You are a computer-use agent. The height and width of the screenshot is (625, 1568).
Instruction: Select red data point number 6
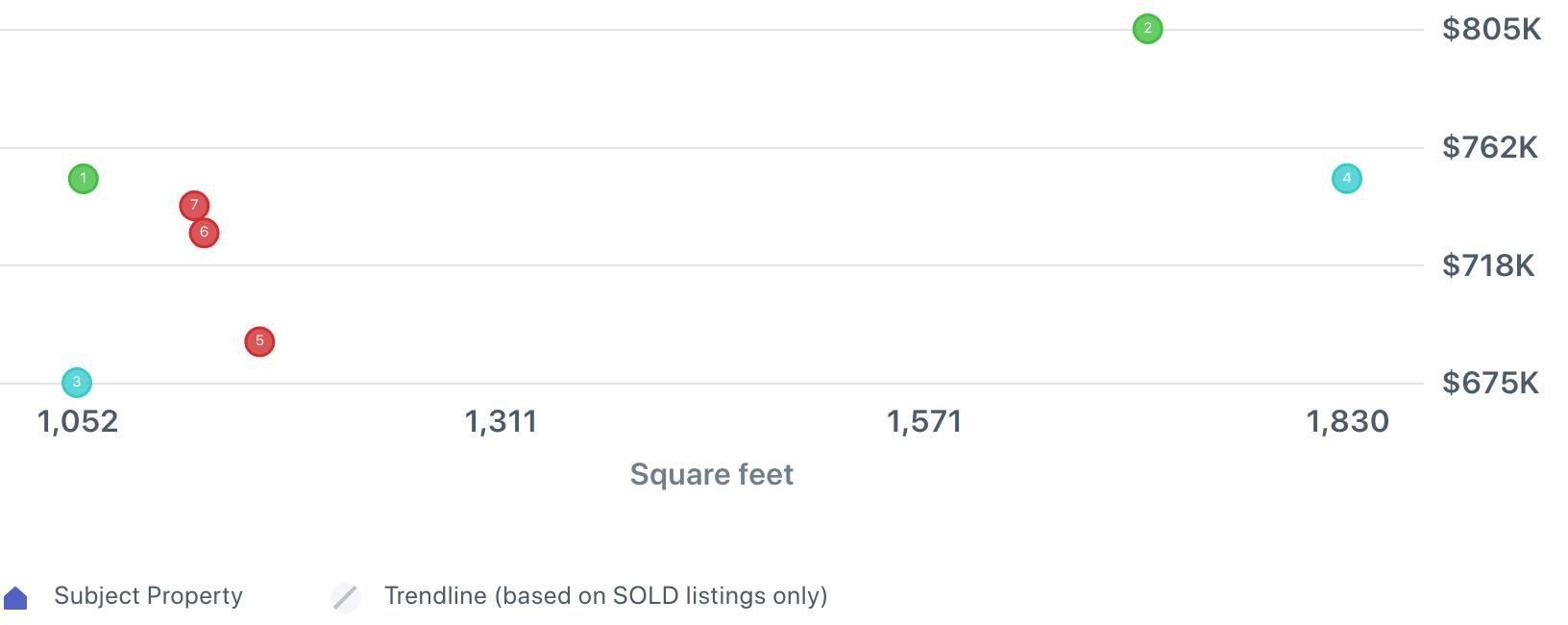(204, 233)
